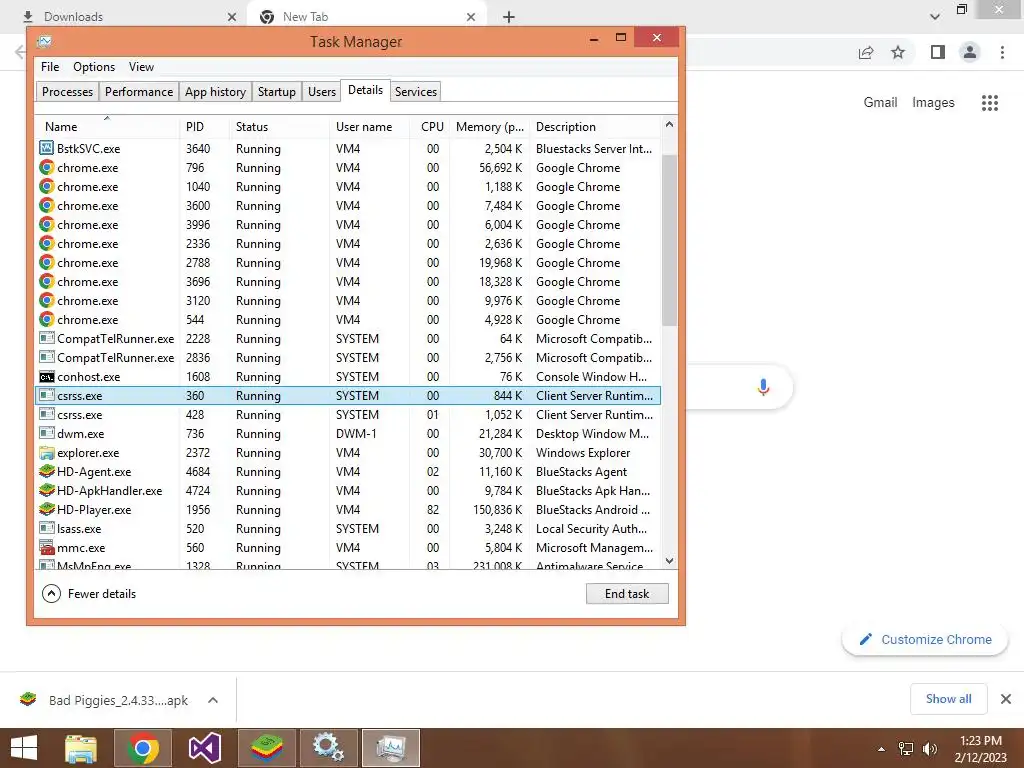
Task: Switch to the Downloads browser tab
Action: pyautogui.click(x=124, y=16)
